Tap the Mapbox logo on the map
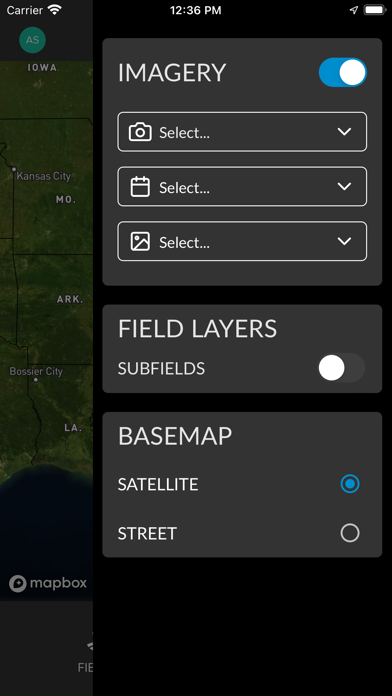 pyautogui.click(x=48, y=583)
